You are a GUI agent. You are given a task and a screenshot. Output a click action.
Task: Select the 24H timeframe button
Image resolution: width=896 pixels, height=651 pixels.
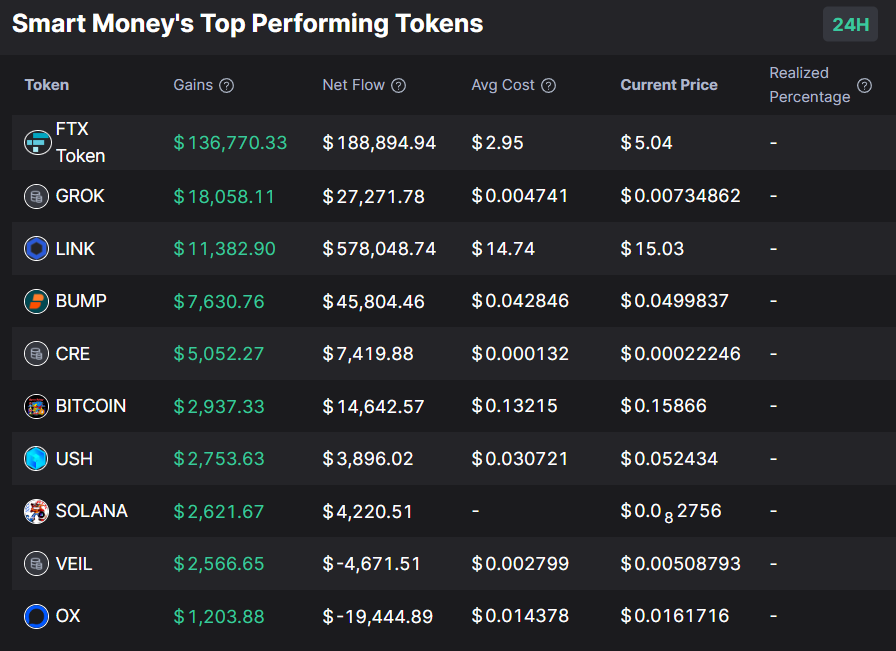pyautogui.click(x=850, y=25)
